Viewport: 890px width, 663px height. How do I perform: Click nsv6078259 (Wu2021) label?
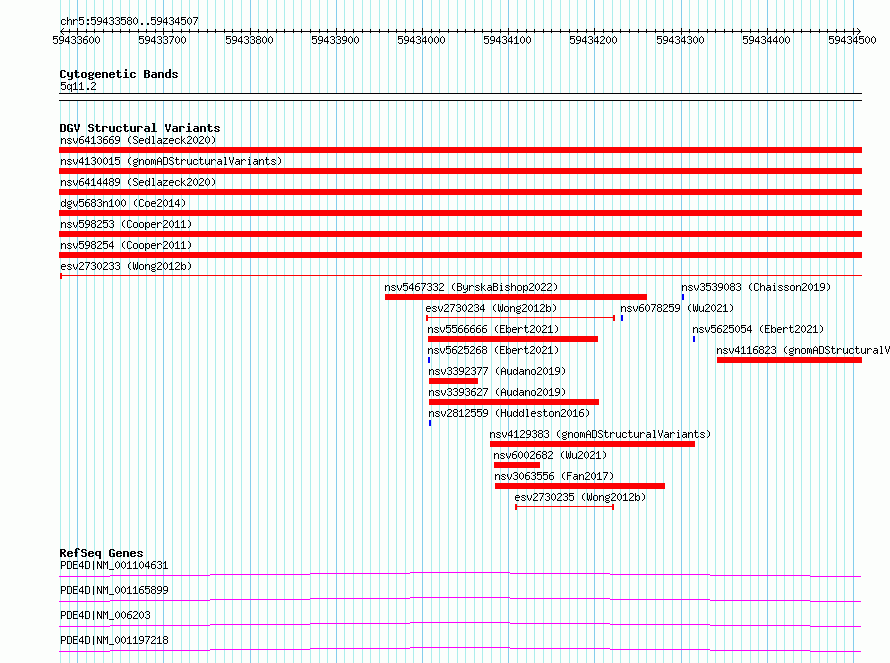pos(677,308)
